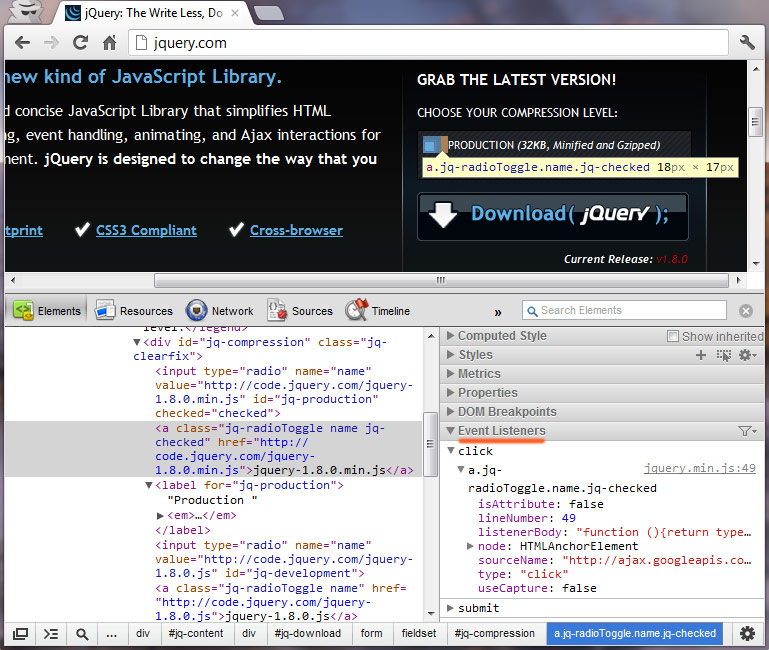Collapse the label for jq-production node
769x650 pixels.
tap(149, 485)
